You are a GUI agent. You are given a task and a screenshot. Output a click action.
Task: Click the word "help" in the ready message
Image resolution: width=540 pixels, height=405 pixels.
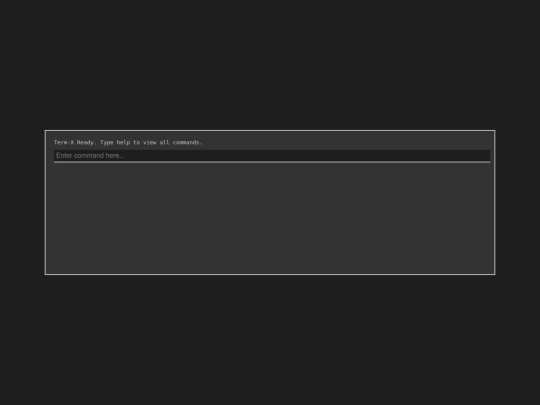click(x=123, y=142)
